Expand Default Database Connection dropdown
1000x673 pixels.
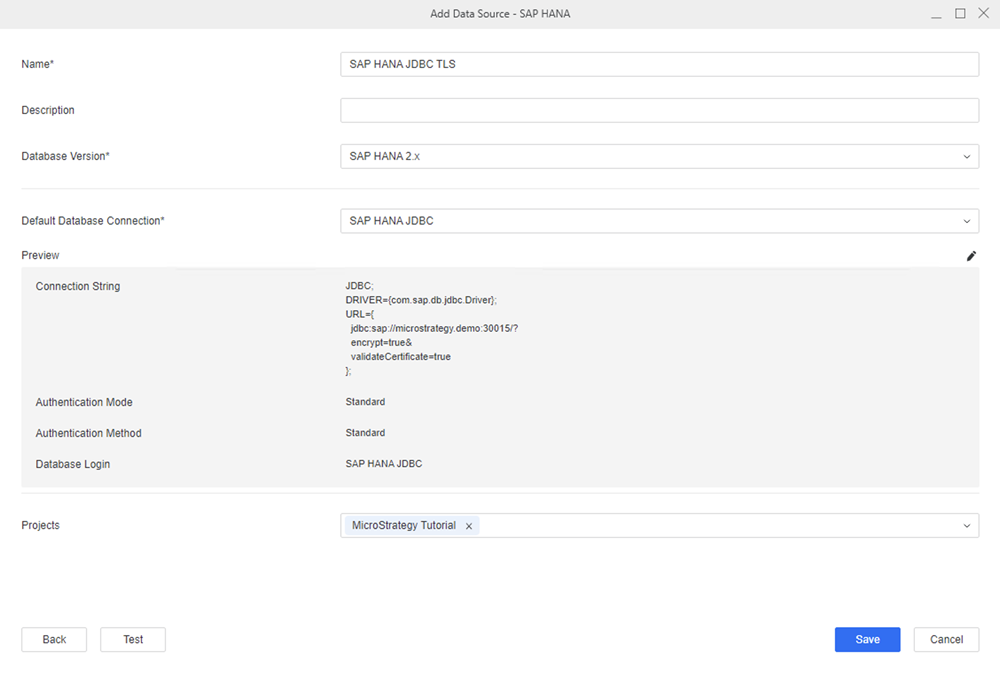[659, 221]
